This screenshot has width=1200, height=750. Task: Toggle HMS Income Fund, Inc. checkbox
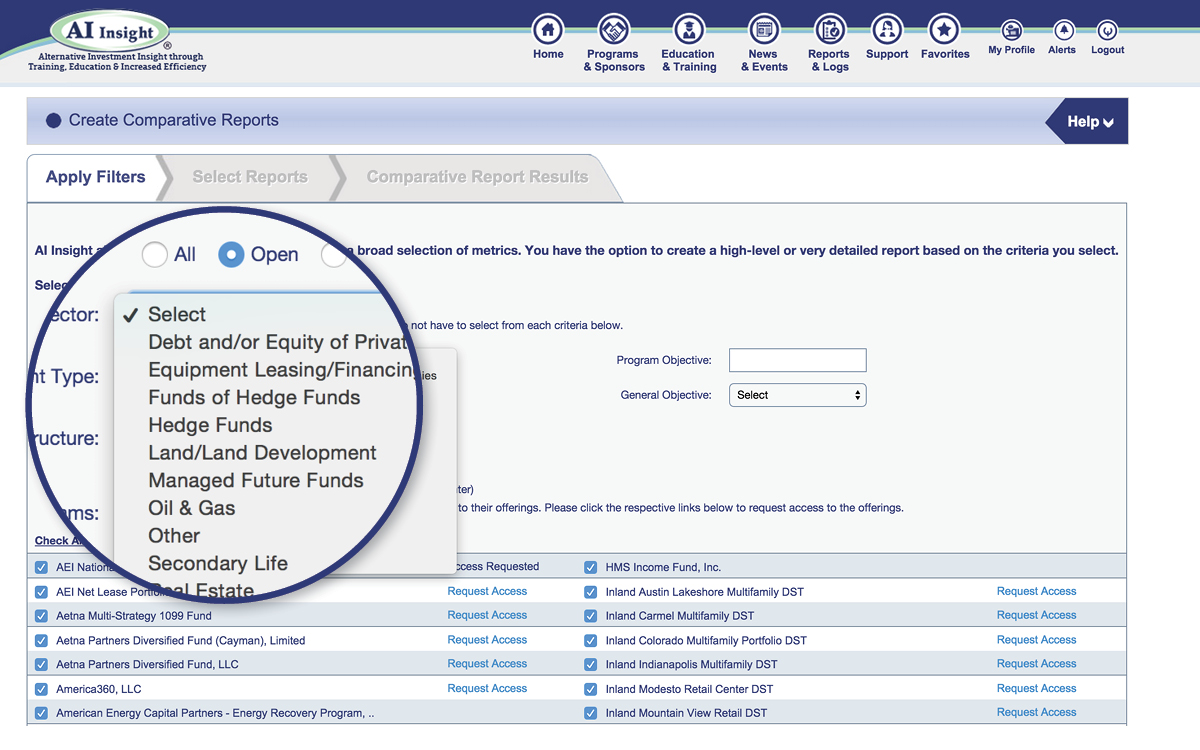pos(591,567)
